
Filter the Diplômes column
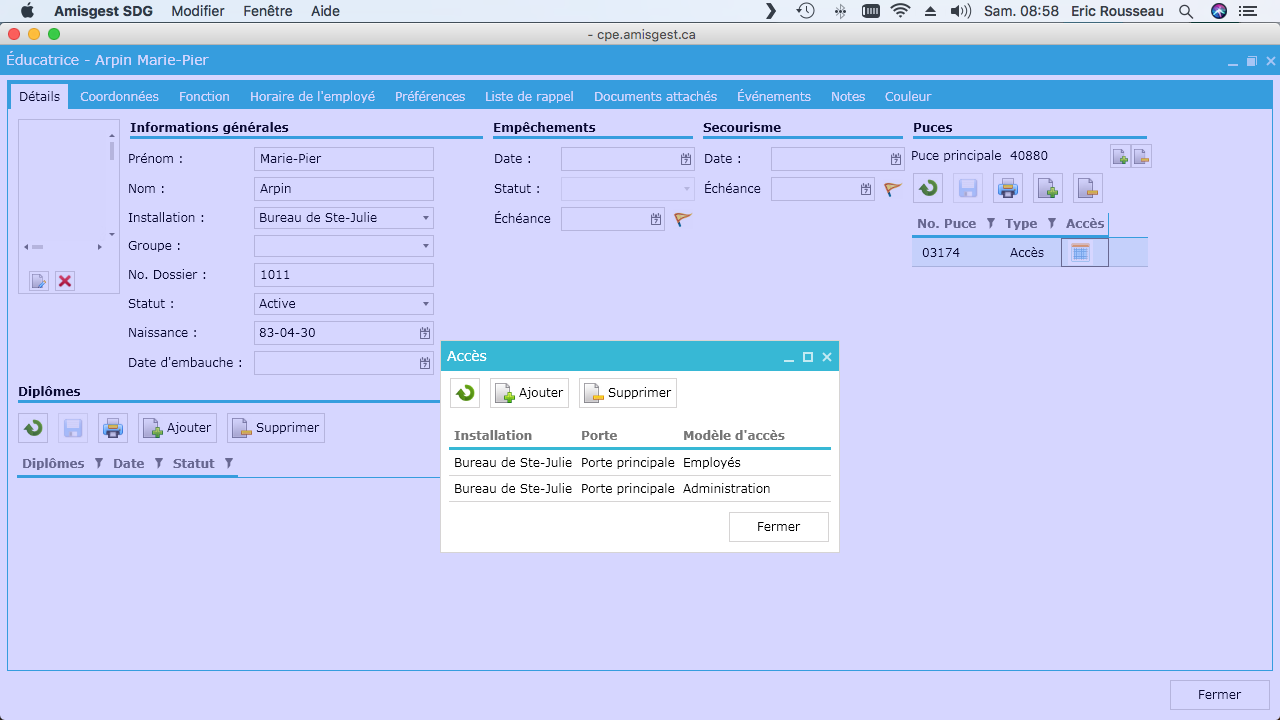point(99,464)
